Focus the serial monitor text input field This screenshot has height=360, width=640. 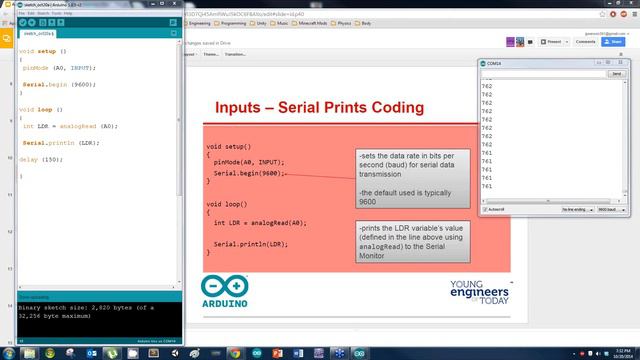click(x=543, y=74)
